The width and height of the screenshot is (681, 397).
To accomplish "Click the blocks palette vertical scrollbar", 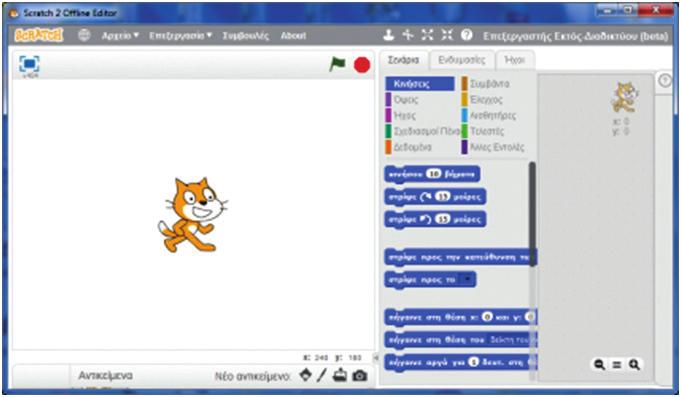I will tap(532, 215).
